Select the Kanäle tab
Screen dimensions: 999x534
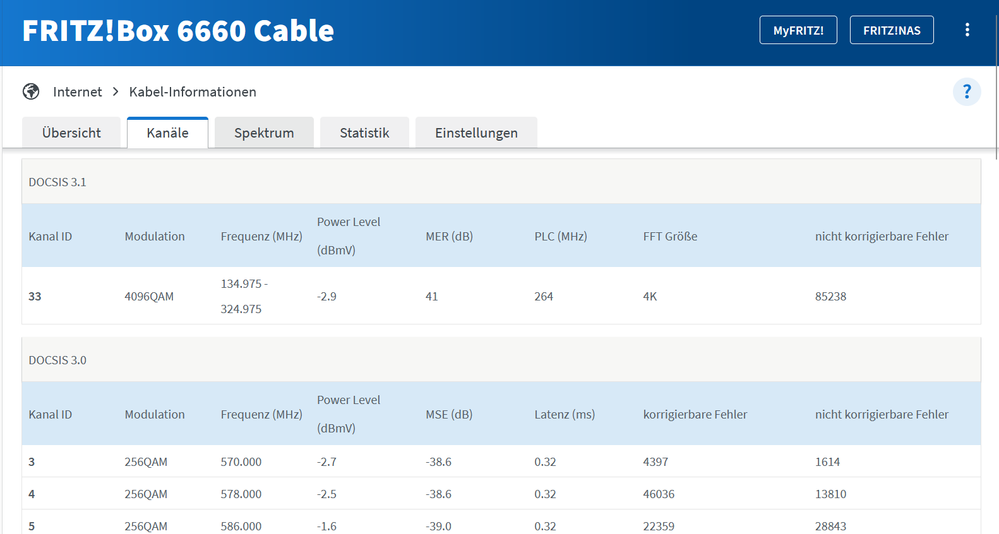[167, 133]
